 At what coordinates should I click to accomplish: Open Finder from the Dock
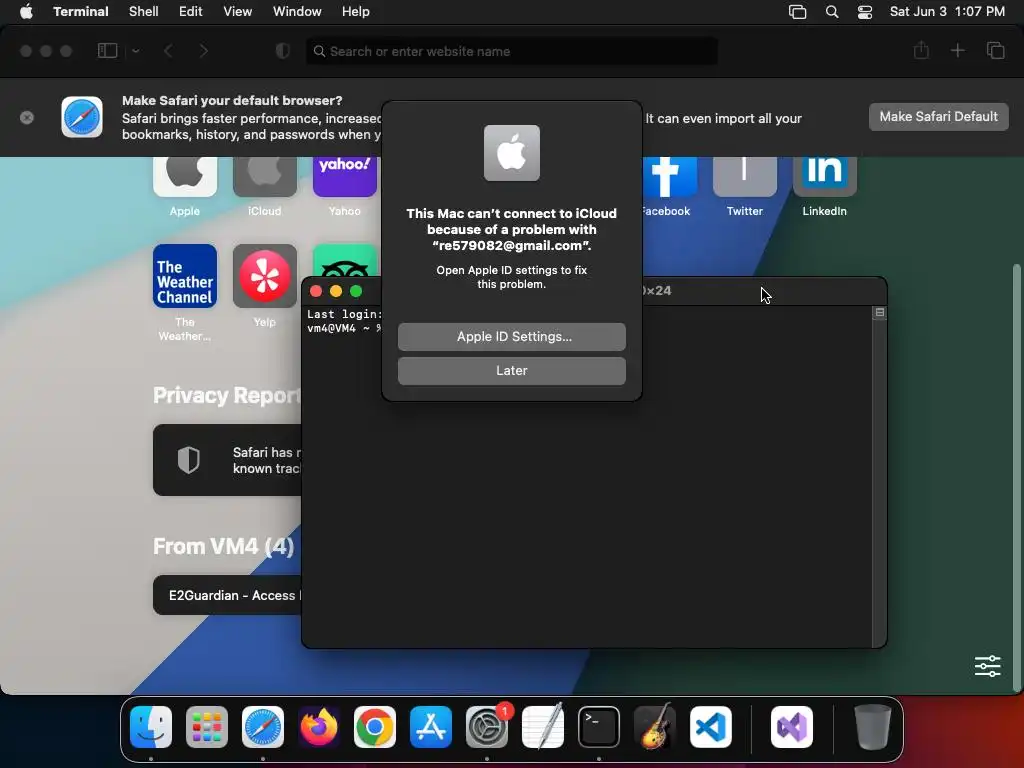coord(151,727)
